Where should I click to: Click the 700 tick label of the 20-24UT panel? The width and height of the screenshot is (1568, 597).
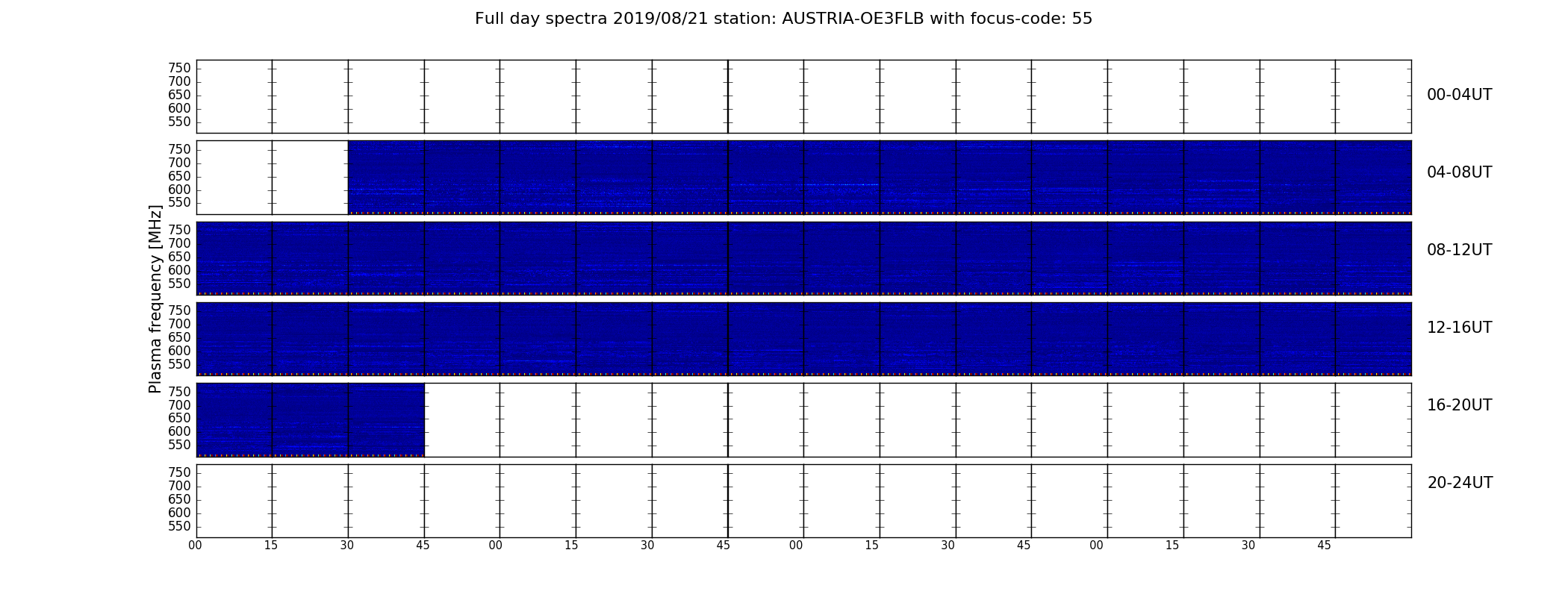[179, 487]
